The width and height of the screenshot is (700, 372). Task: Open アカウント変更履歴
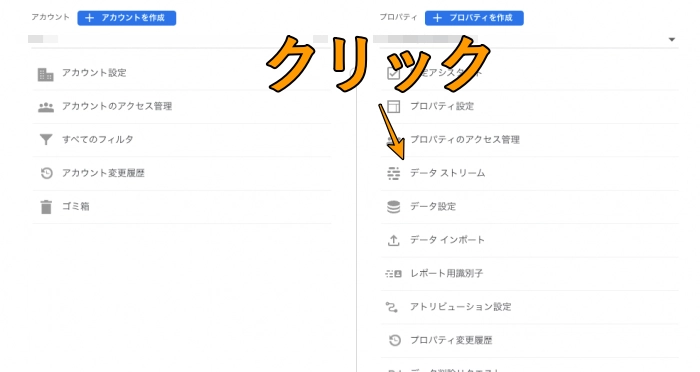click(x=103, y=173)
